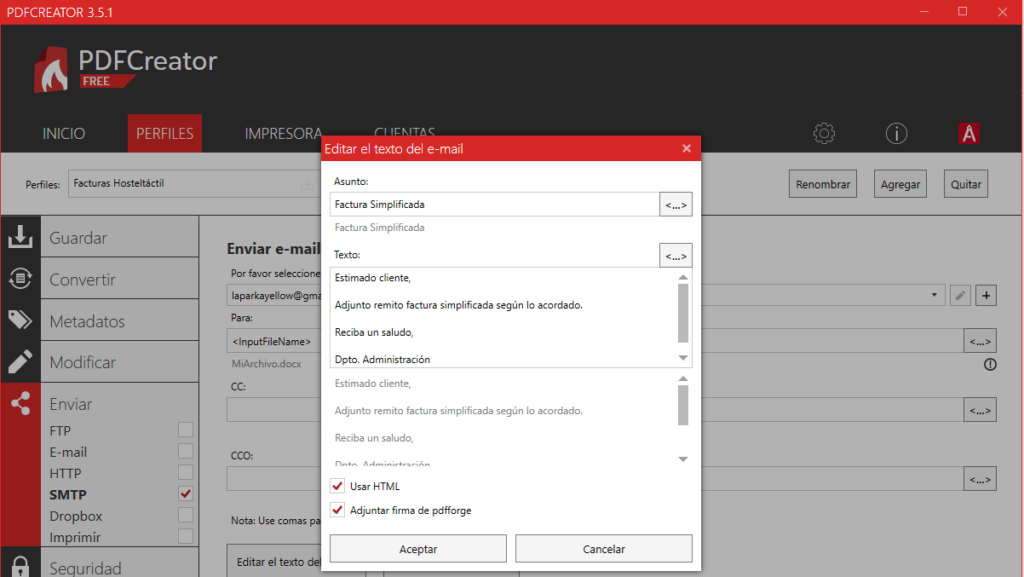This screenshot has height=577, width=1024.
Task: Click the Enviar share icon
Action: (20, 404)
